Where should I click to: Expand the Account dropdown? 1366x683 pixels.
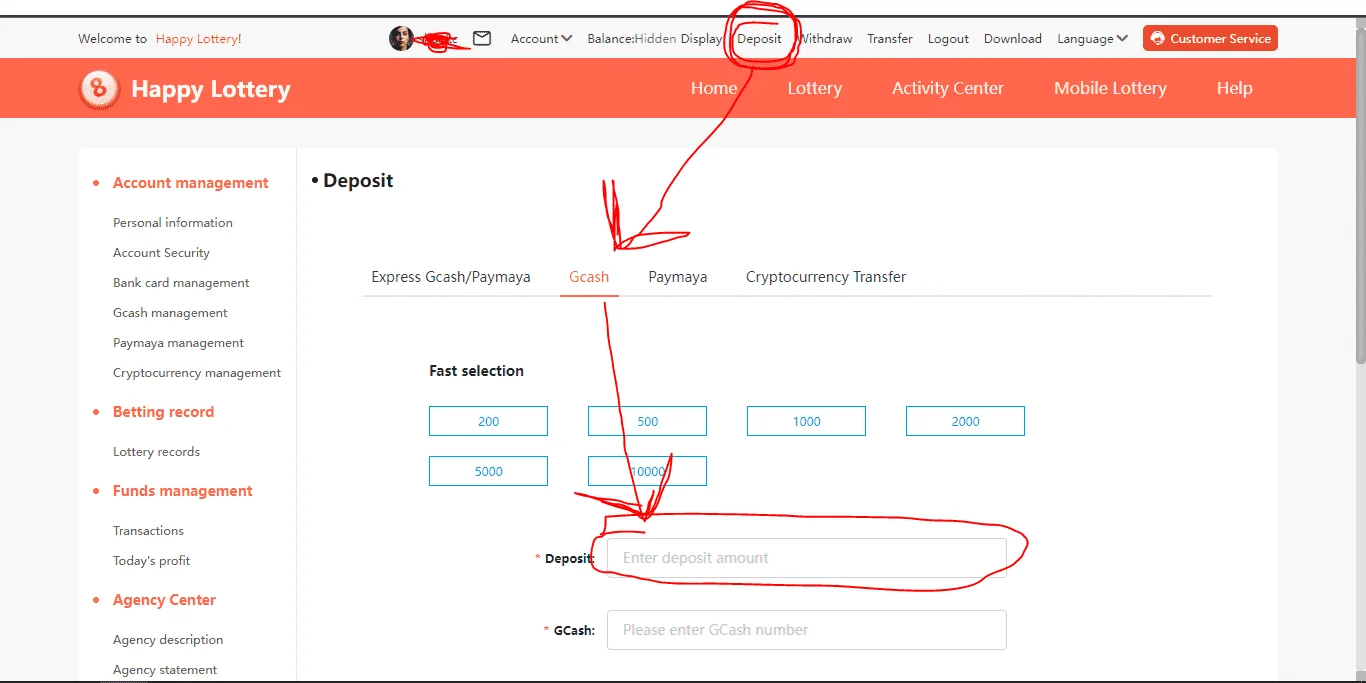pos(541,39)
